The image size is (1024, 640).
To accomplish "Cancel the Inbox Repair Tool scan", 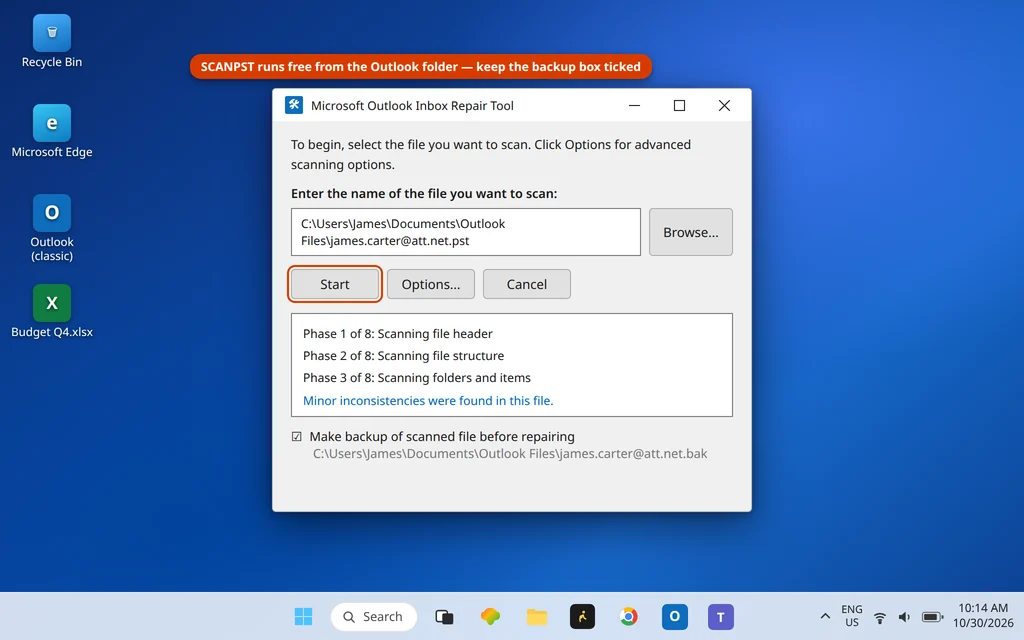I will coord(527,284).
